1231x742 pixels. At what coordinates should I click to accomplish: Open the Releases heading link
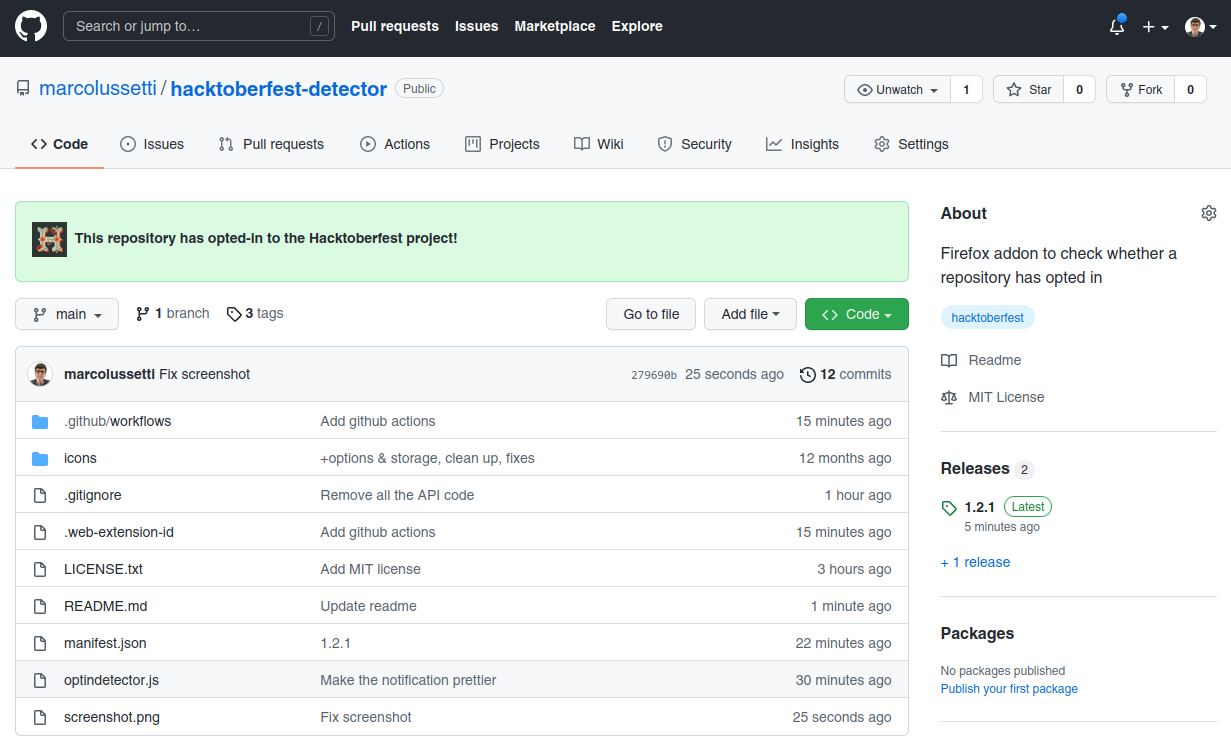(975, 469)
